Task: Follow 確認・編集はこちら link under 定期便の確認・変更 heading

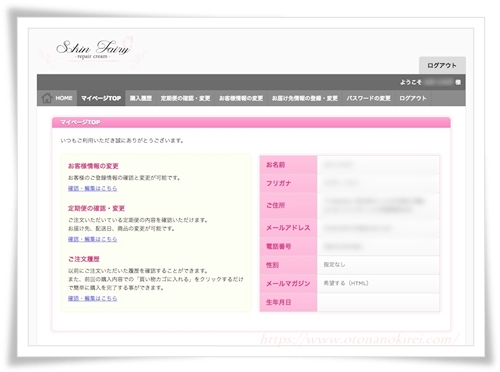Action: tap(92, 239)
